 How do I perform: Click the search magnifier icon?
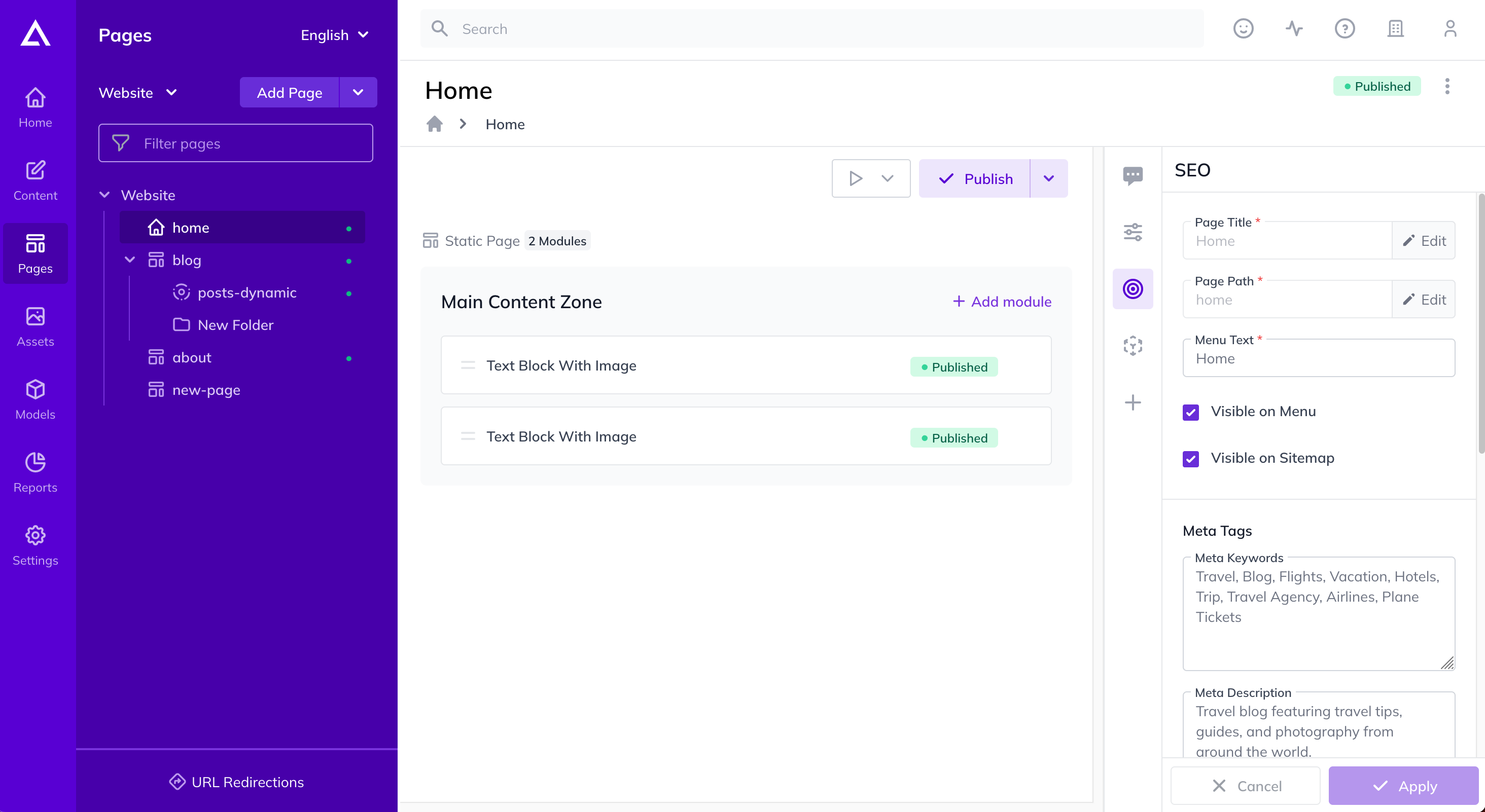pos(440,29)
